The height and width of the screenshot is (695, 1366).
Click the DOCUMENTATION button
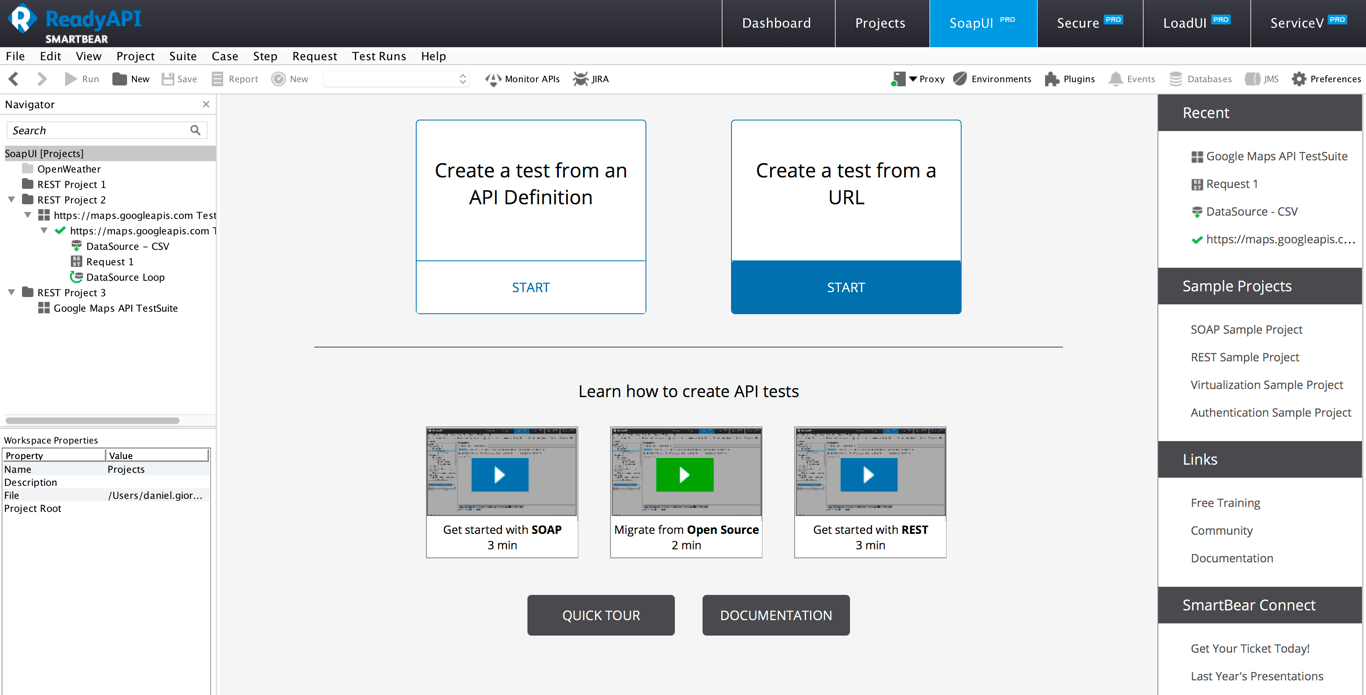[776, 615]
